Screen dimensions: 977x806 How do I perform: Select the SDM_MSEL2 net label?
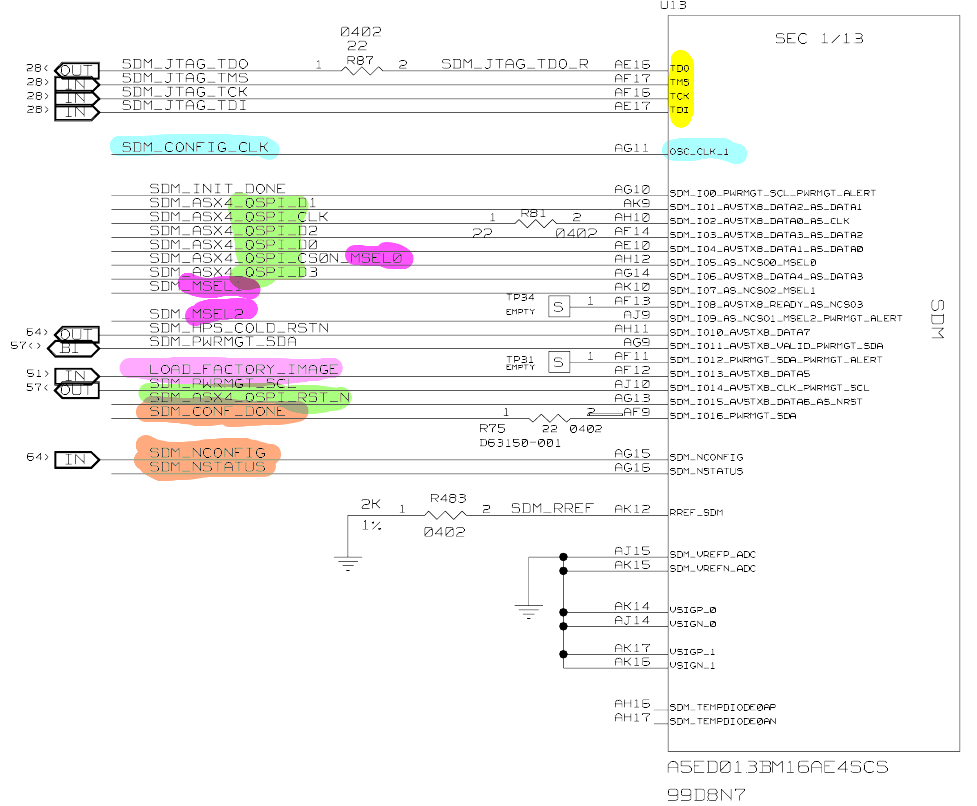click(x=196, y=313)
